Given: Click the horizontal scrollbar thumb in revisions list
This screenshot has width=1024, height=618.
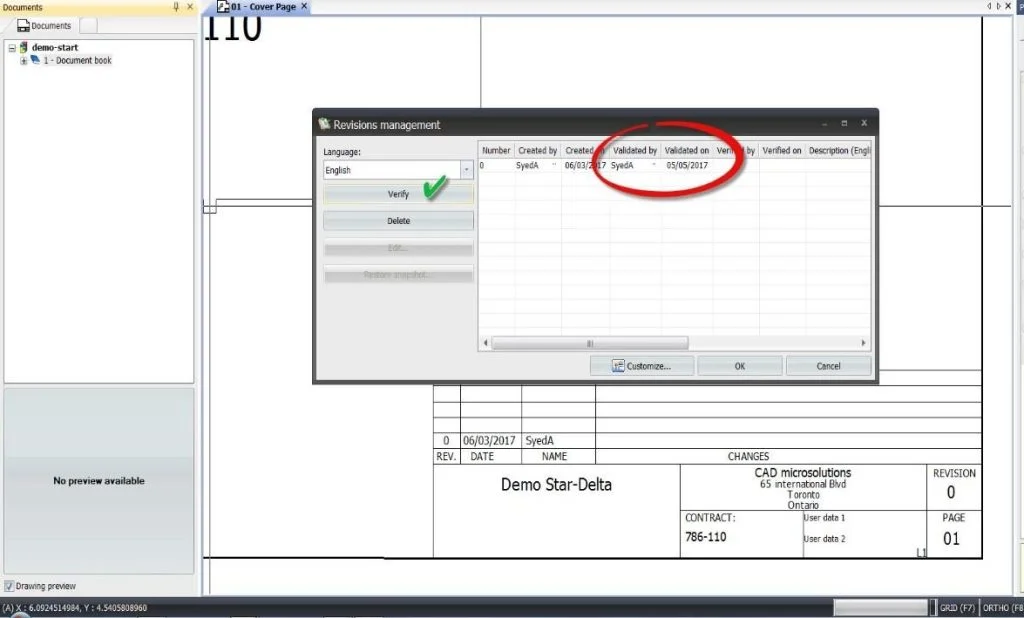Looking at the screenshot, I should [589, 343].
